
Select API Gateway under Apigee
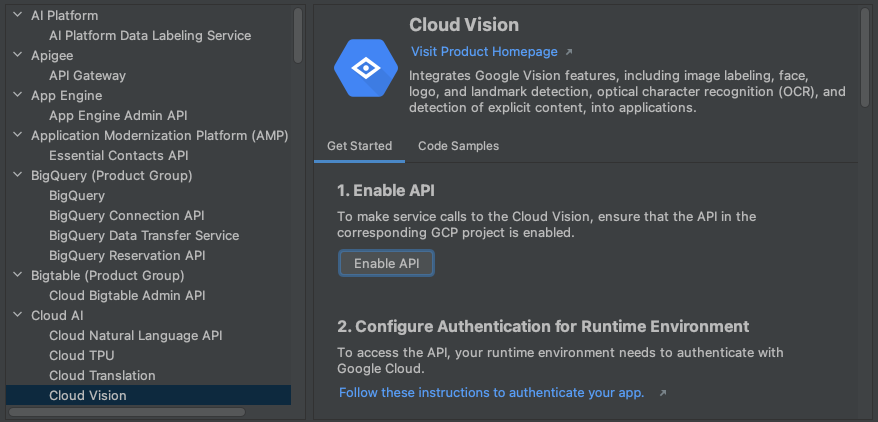[87, 75]
